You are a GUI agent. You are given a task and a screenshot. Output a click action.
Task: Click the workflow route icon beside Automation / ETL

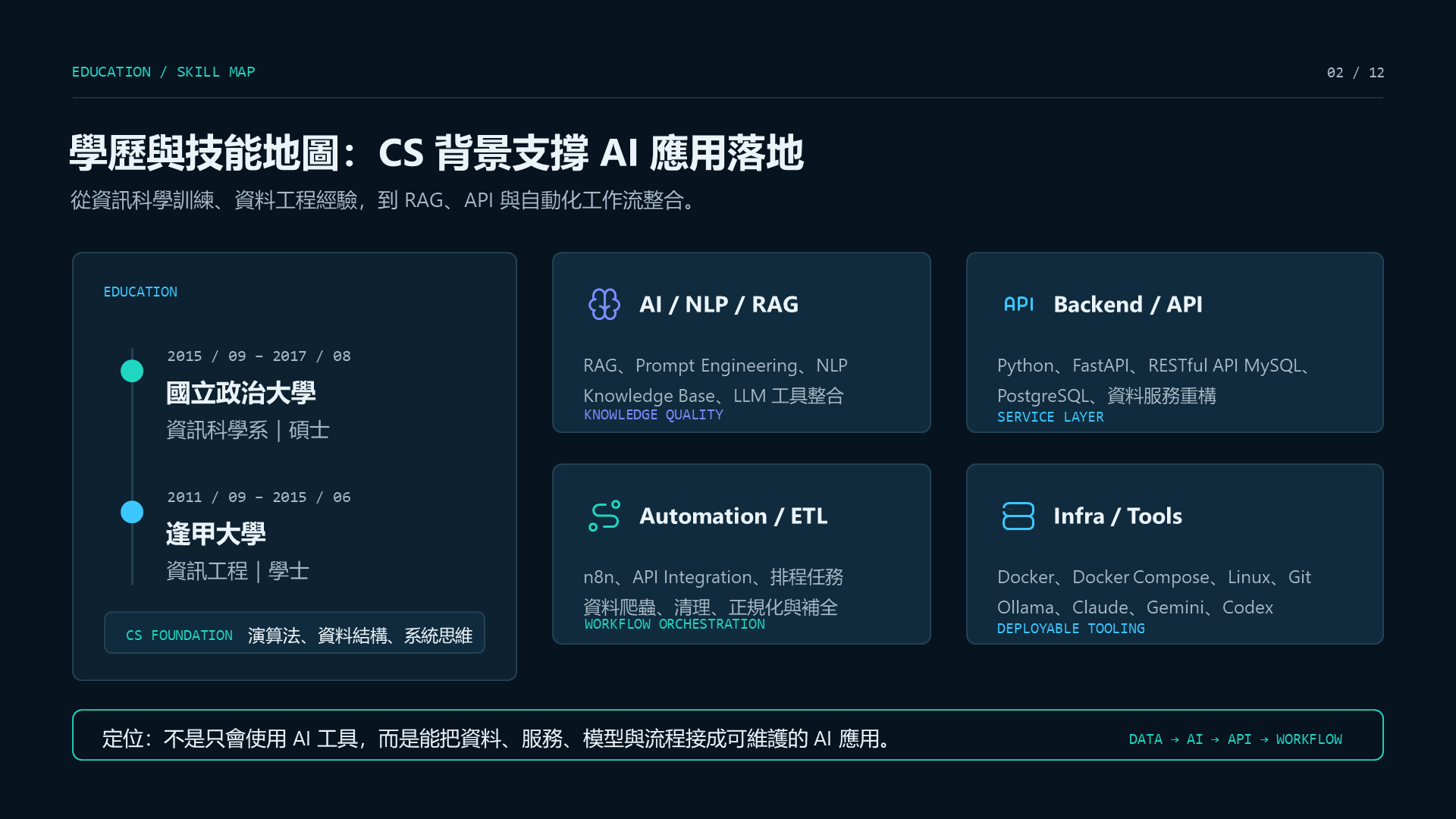tap(604, 516)
